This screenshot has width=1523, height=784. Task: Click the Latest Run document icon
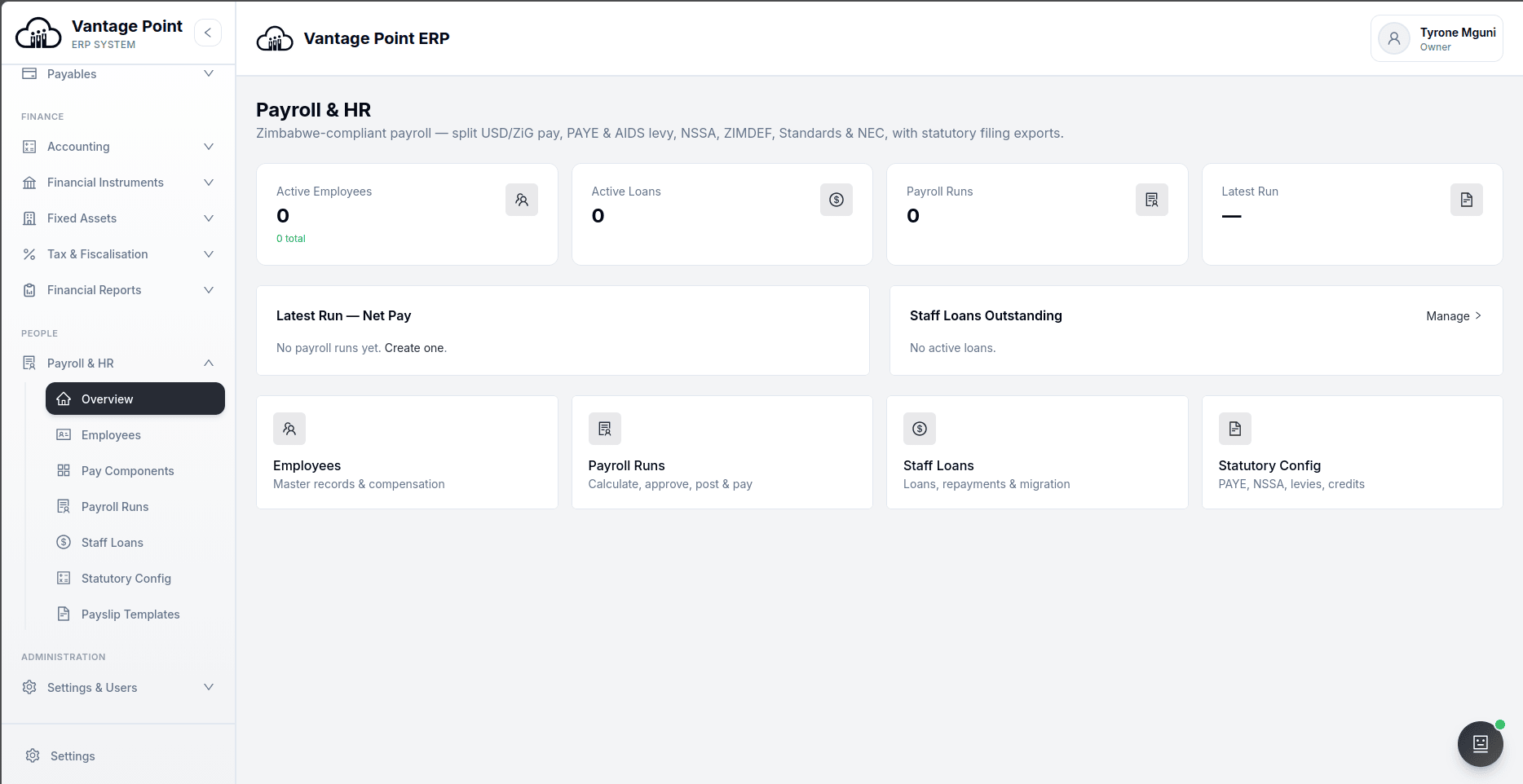tap(1466, 200)
